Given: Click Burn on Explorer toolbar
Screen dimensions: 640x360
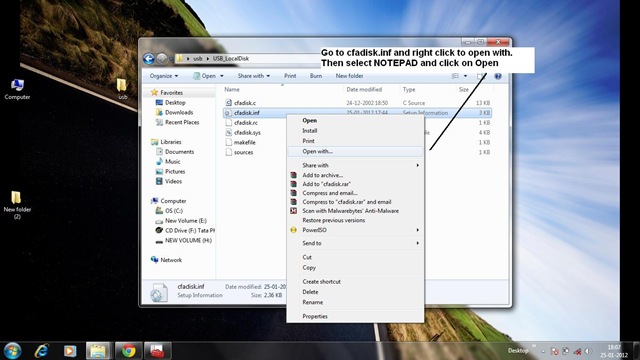Looking at the screenshot, I should point(316,76).
